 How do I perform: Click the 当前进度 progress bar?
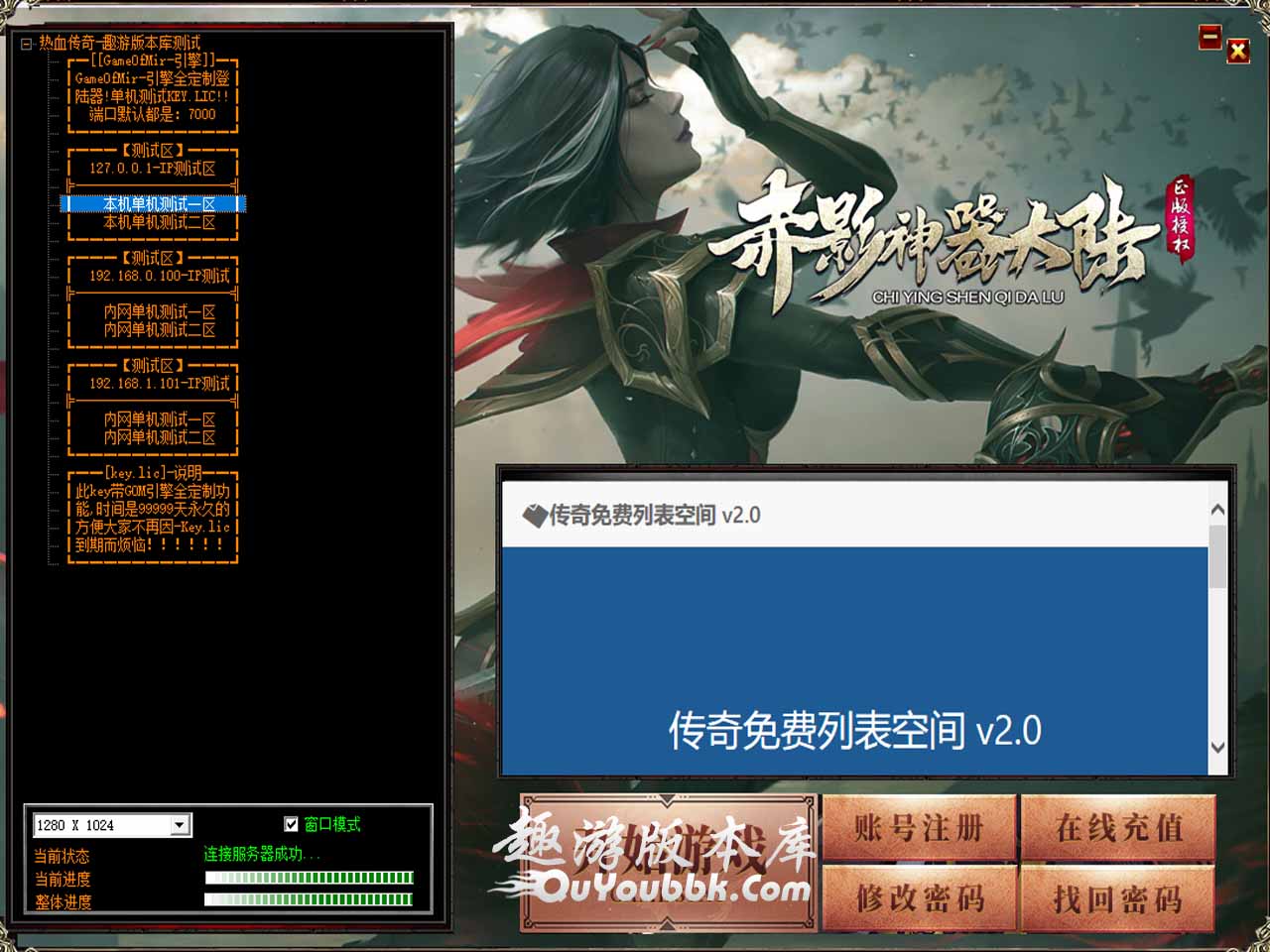point(309,878)
